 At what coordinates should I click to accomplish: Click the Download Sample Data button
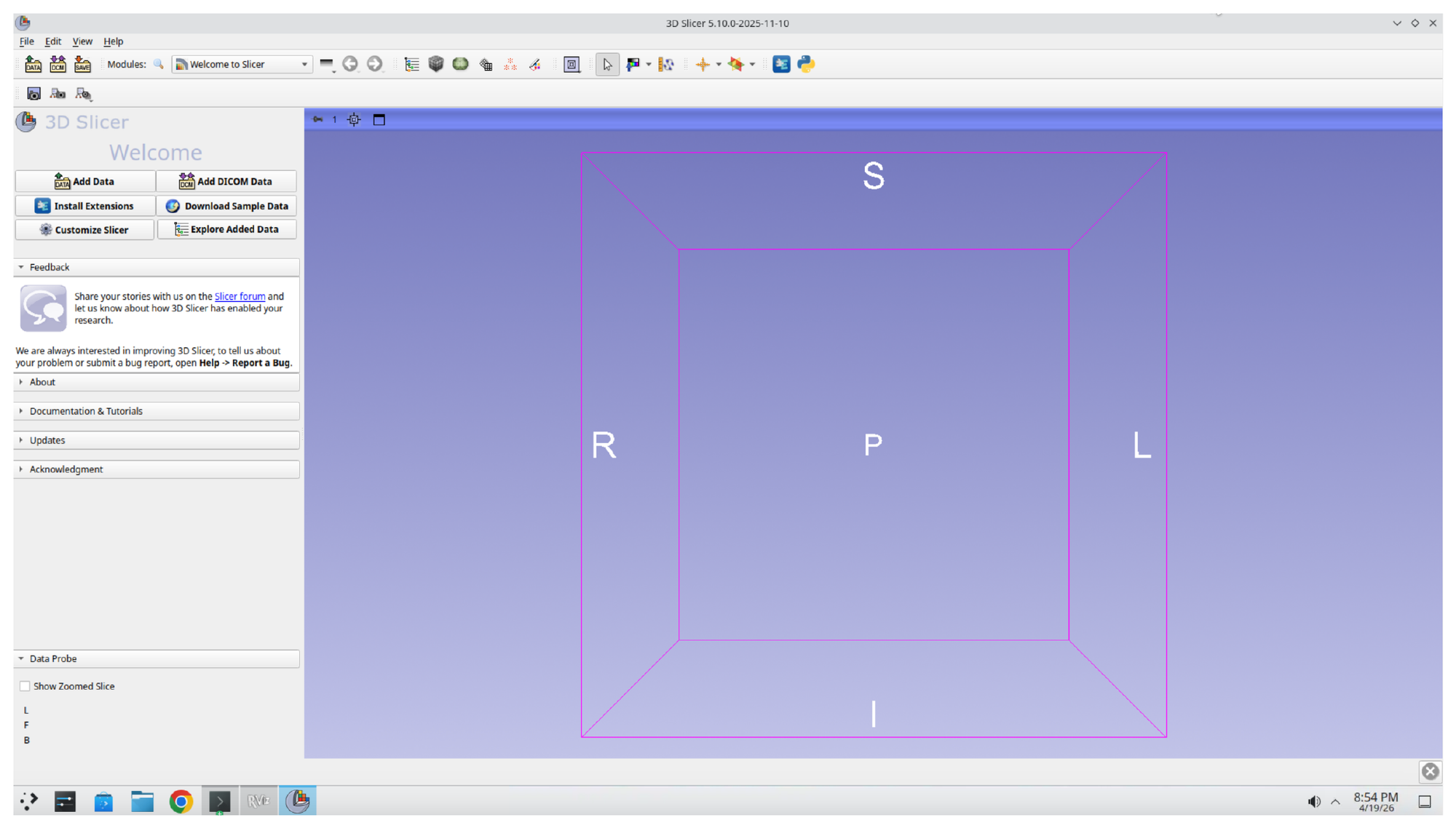click(226, 206)
